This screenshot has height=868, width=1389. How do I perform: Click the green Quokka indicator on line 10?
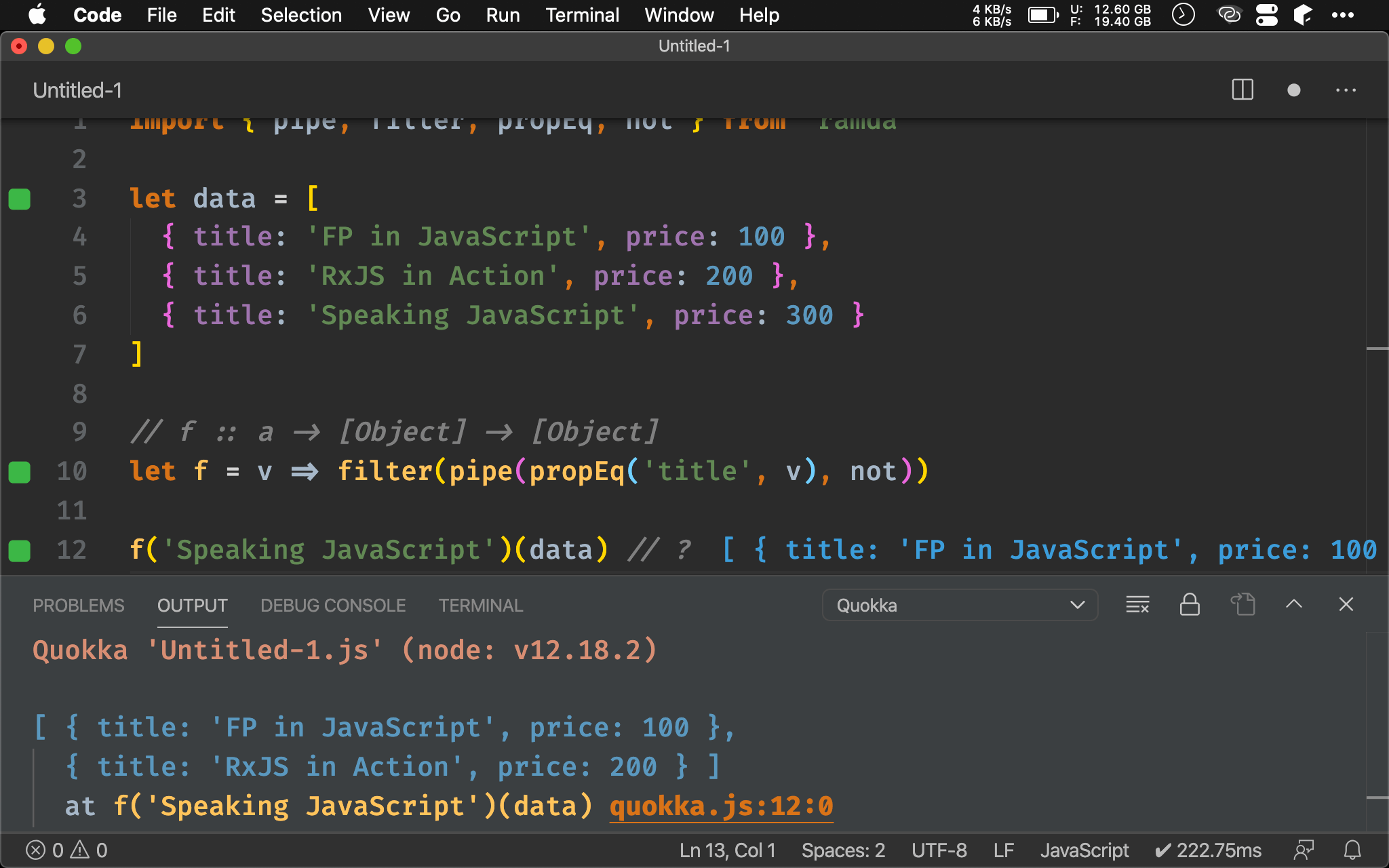coord(19,472)
